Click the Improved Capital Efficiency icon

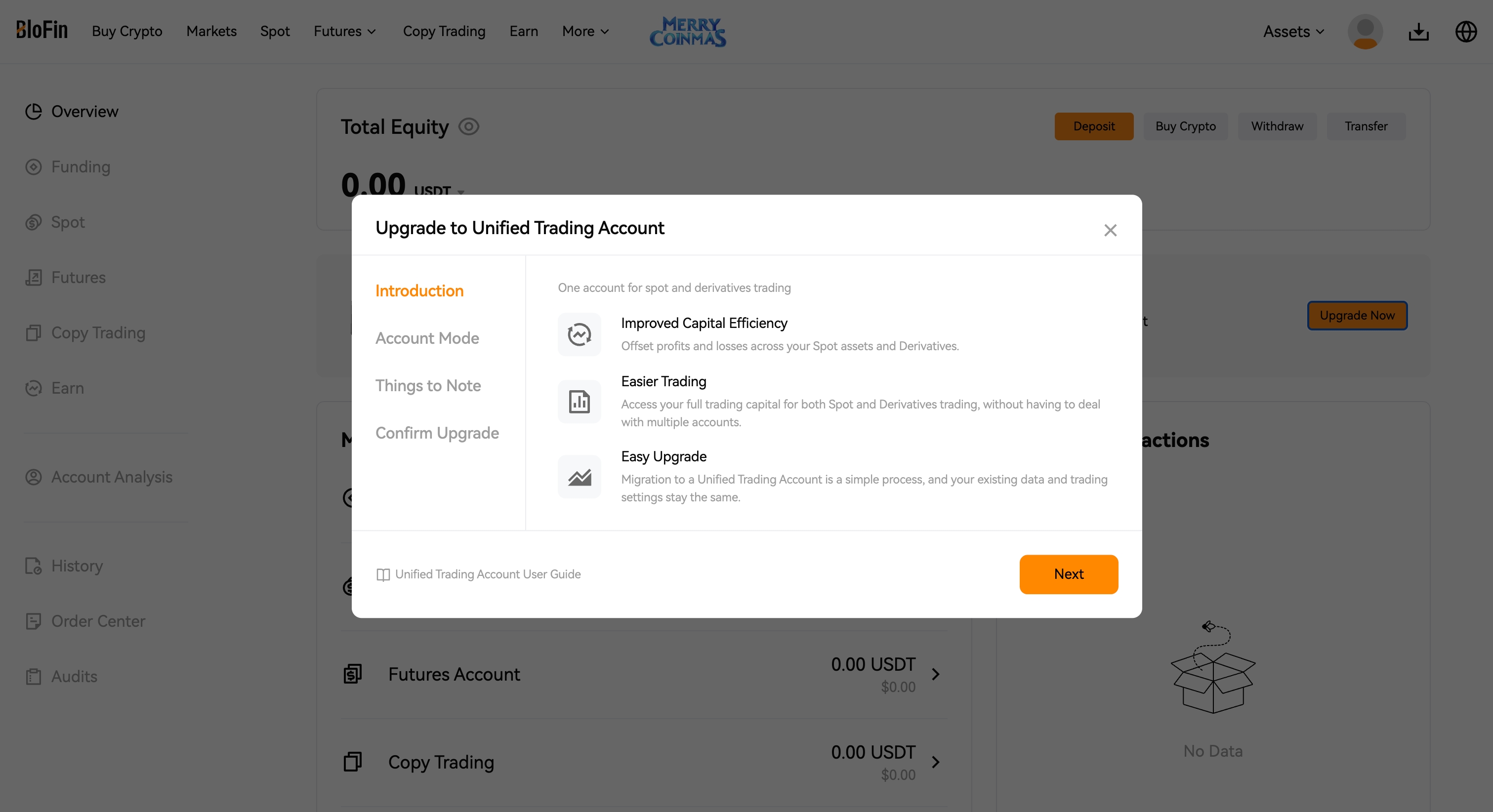[x=579, y=334]
